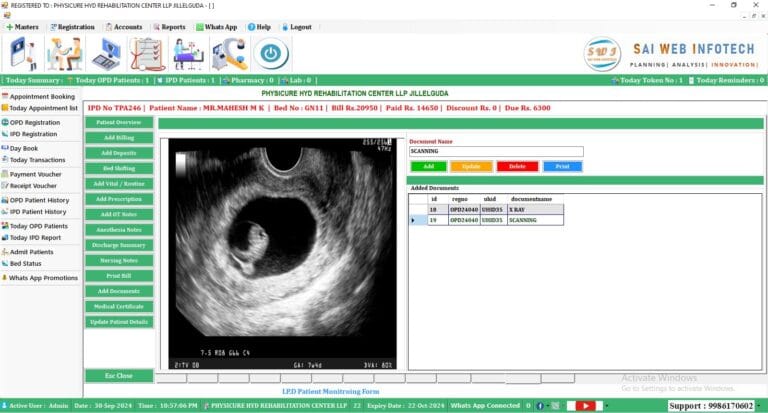Click the Today Appointment list sidebar icon
768x413 pixels.
click(x=5, y=108)
